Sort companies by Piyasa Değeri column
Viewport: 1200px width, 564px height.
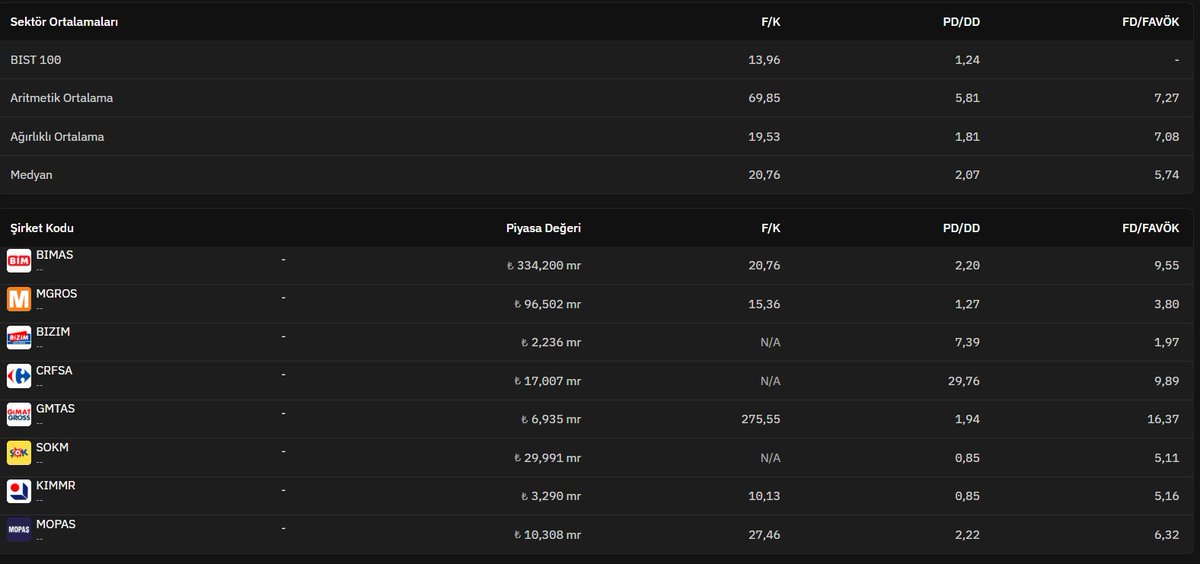[543, 228]
